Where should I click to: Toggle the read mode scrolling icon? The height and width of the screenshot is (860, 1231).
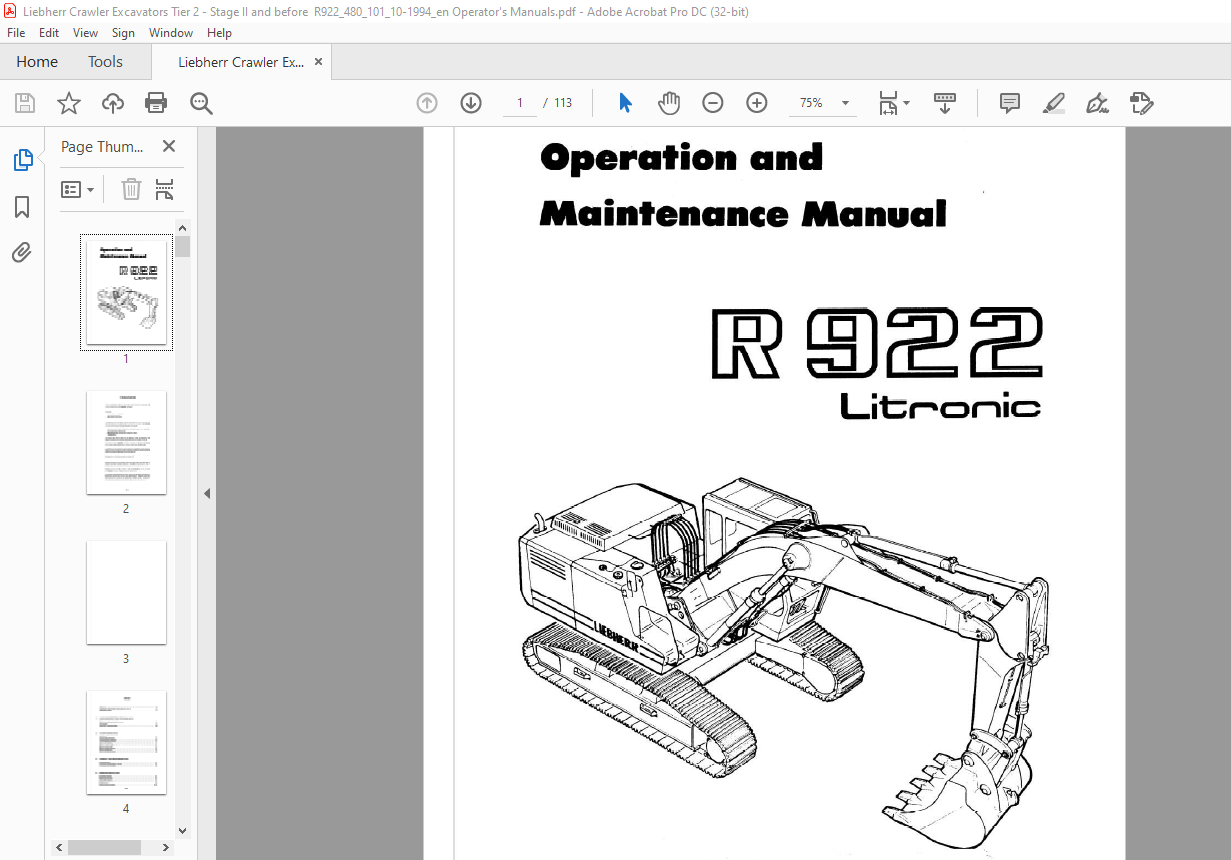point(945,103)
